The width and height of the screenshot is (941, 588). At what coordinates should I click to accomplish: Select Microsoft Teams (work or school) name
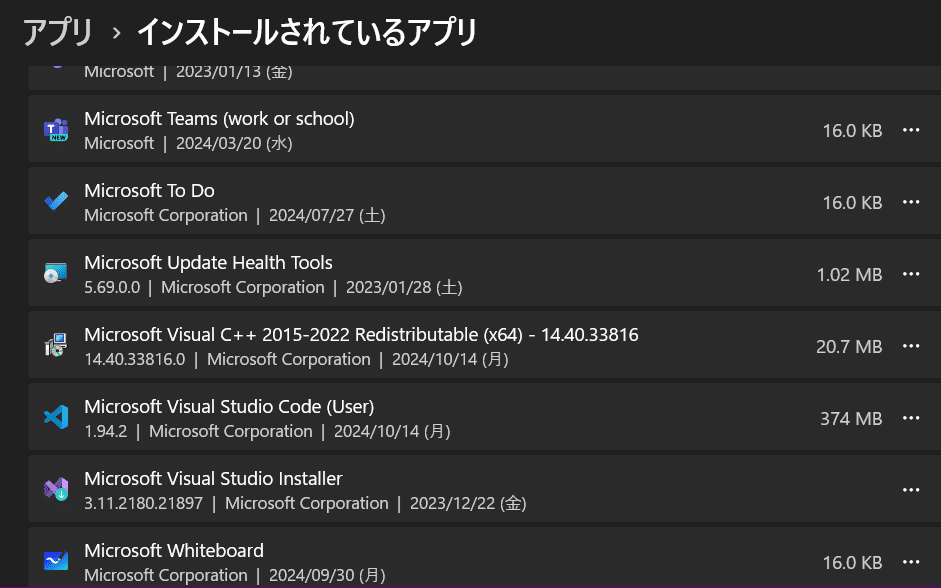219,119
